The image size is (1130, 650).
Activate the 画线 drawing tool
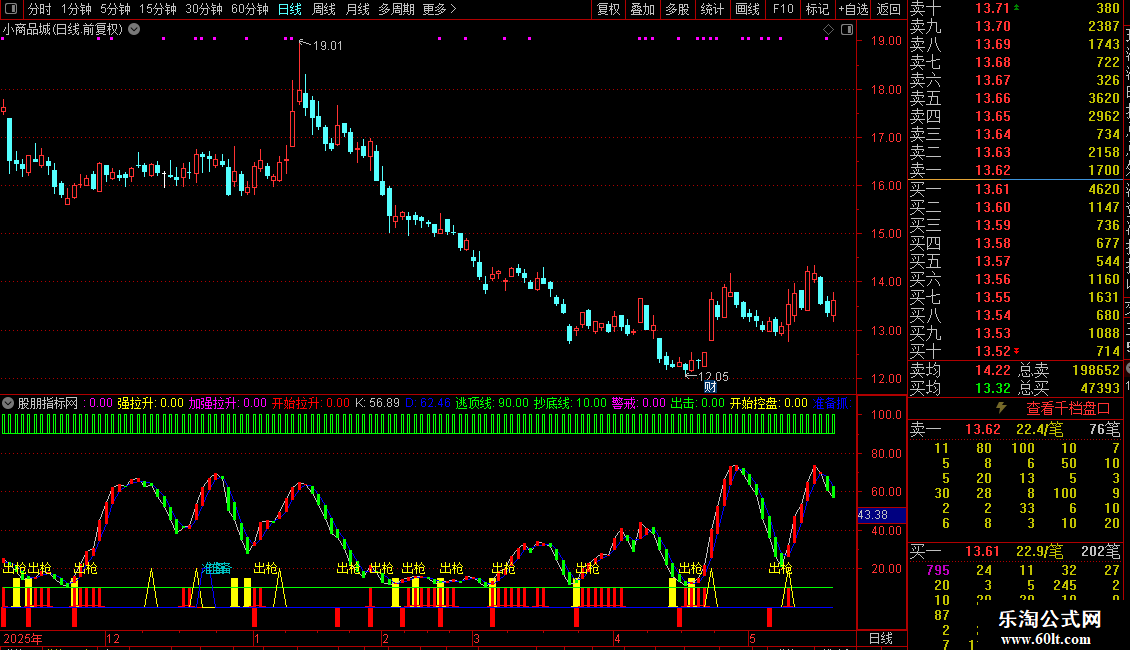coord(747,9)
